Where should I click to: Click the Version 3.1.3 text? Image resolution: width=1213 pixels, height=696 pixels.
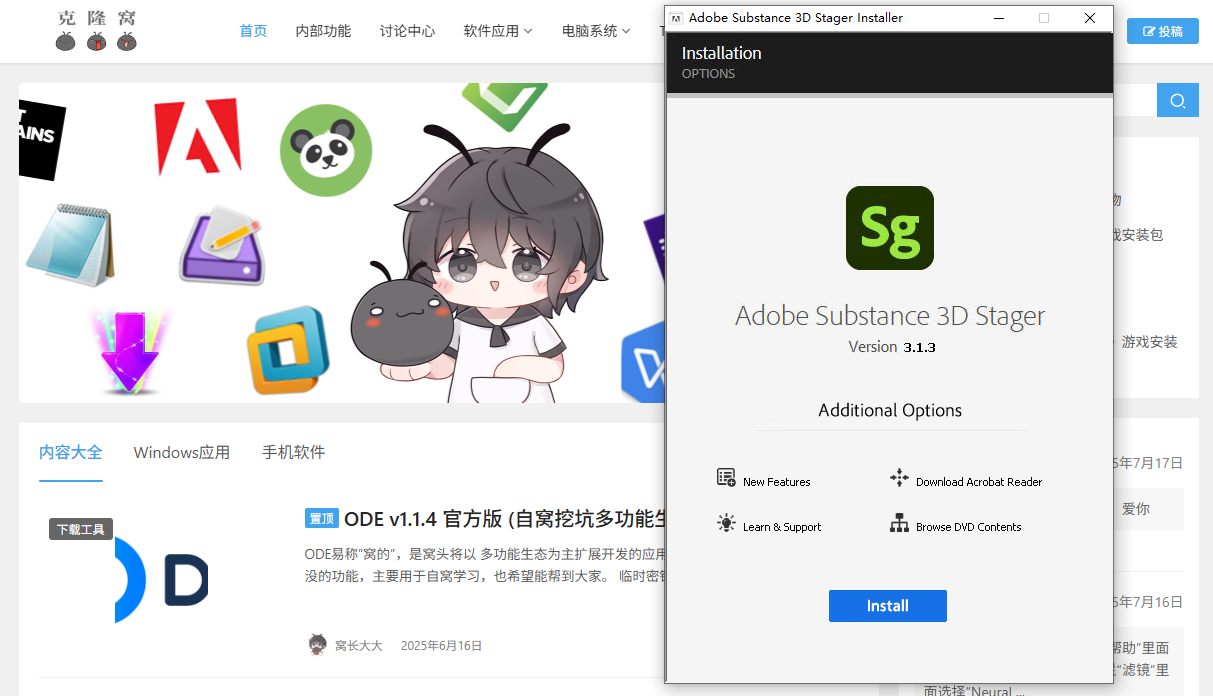(892, 347)
